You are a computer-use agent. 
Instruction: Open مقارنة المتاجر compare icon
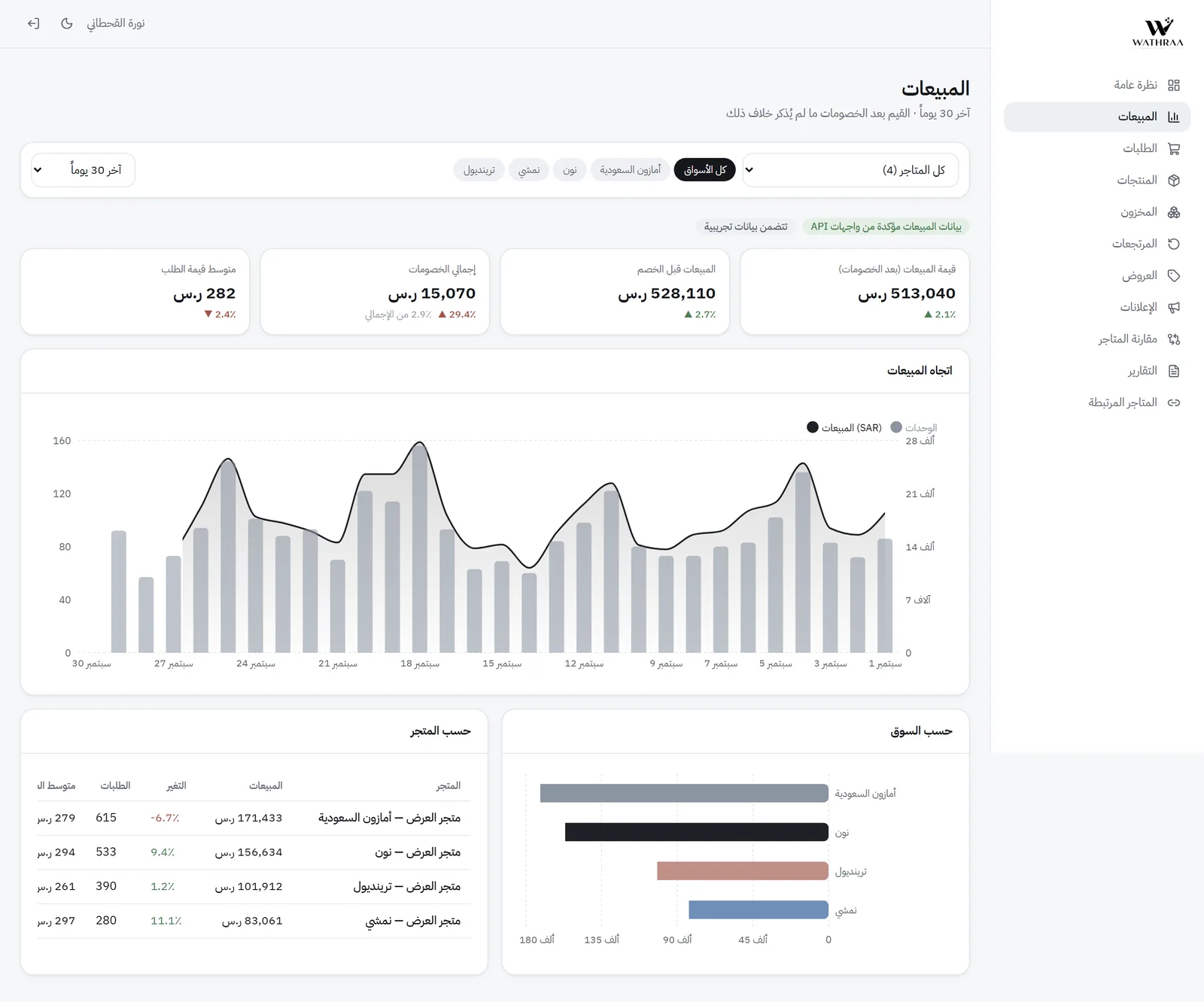point(1174,339)
